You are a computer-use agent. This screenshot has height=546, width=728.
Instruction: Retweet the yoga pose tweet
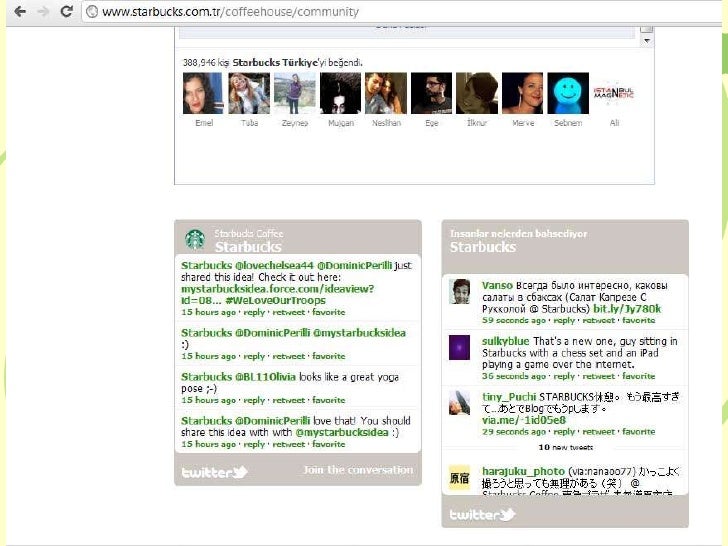point(289,400)
